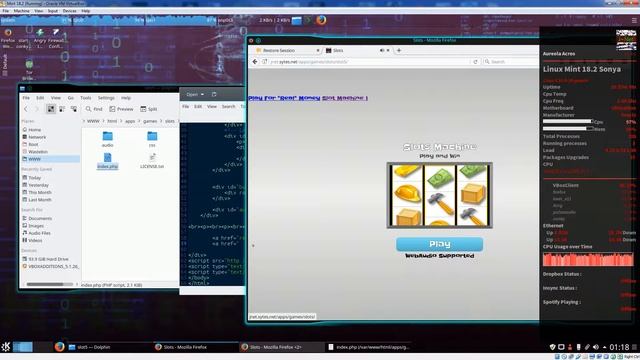The height and width of the screenshot is (360, 640).
Task: Toggle Preview in Dolphin toolbar
Action: (121, 109)
